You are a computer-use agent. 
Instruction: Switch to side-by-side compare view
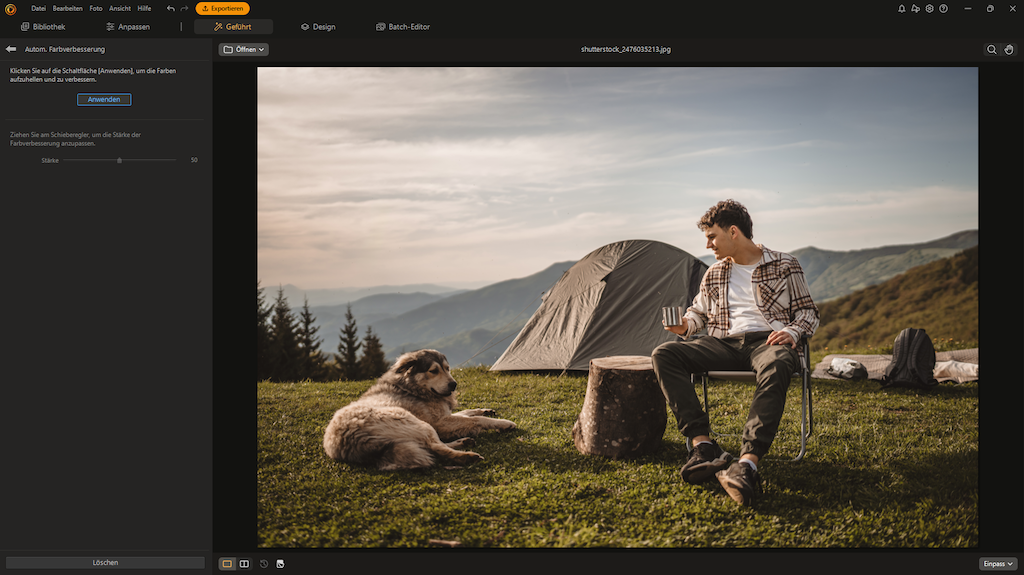244,564
